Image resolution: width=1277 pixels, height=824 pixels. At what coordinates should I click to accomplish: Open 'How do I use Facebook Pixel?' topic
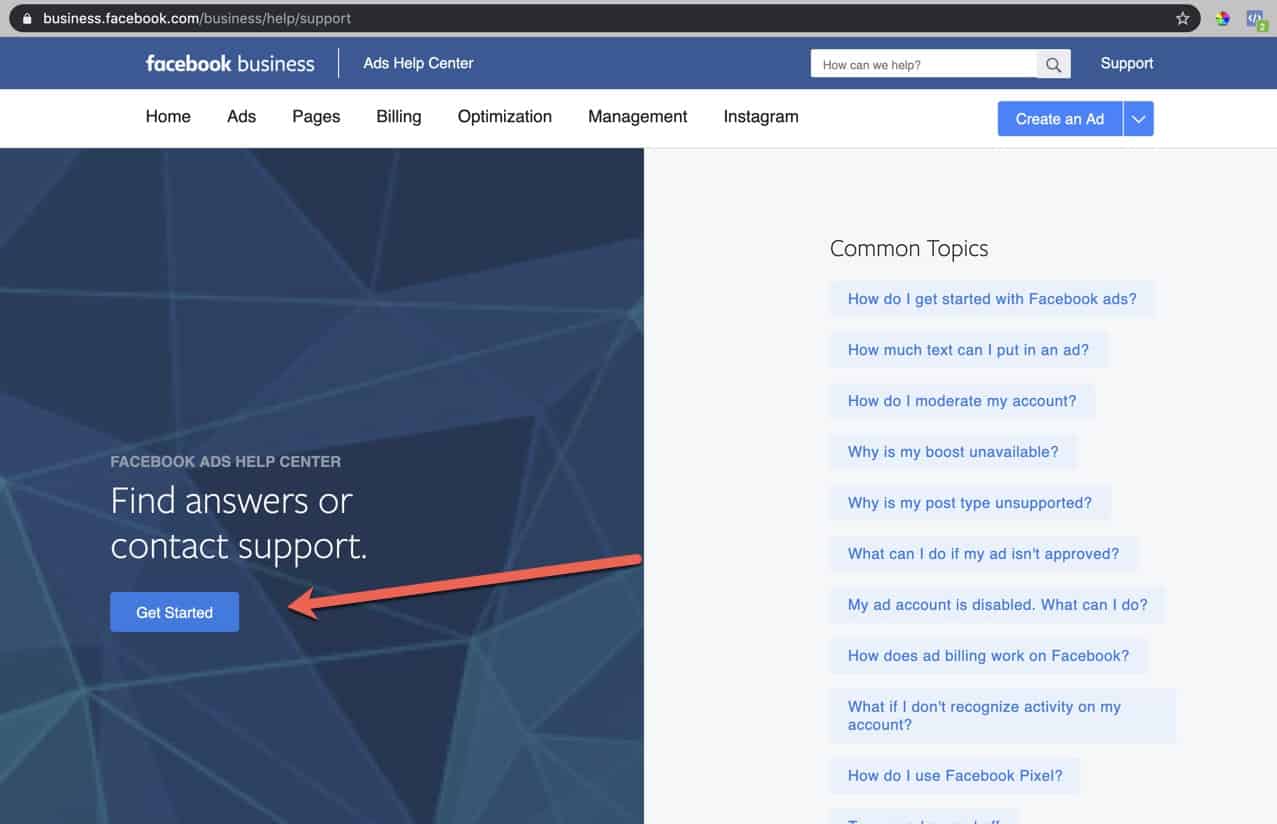coord(955,776)
